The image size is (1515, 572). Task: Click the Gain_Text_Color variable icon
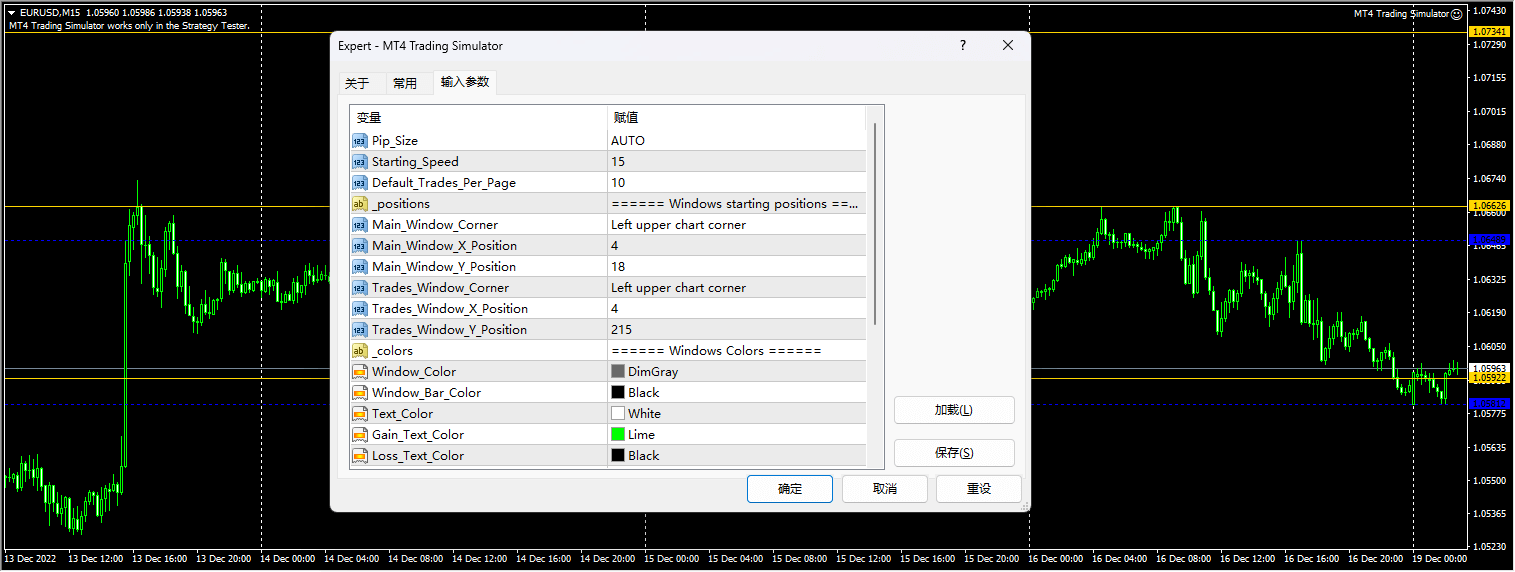[359, 435]
